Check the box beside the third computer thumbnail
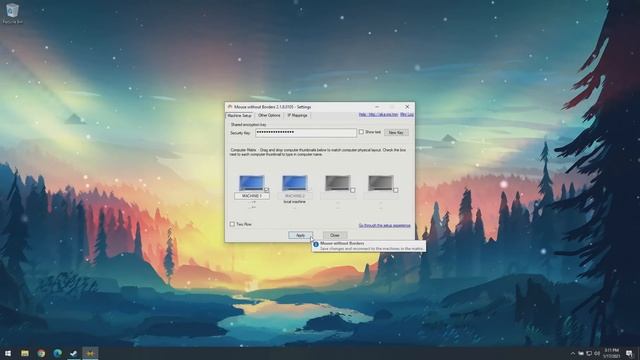Image resolution: width=640 pixels, height=360 pixels. [353, 190]
